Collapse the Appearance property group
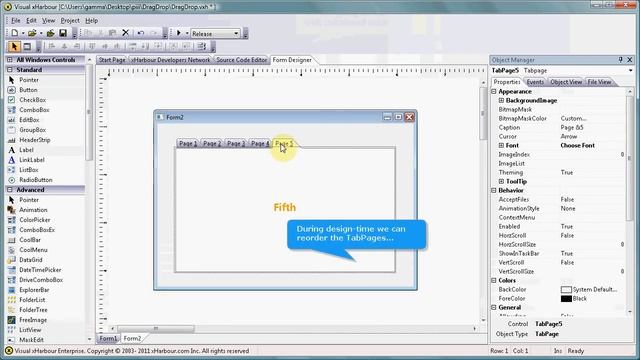Screen dimensions: 640x360 click(494, 91)
